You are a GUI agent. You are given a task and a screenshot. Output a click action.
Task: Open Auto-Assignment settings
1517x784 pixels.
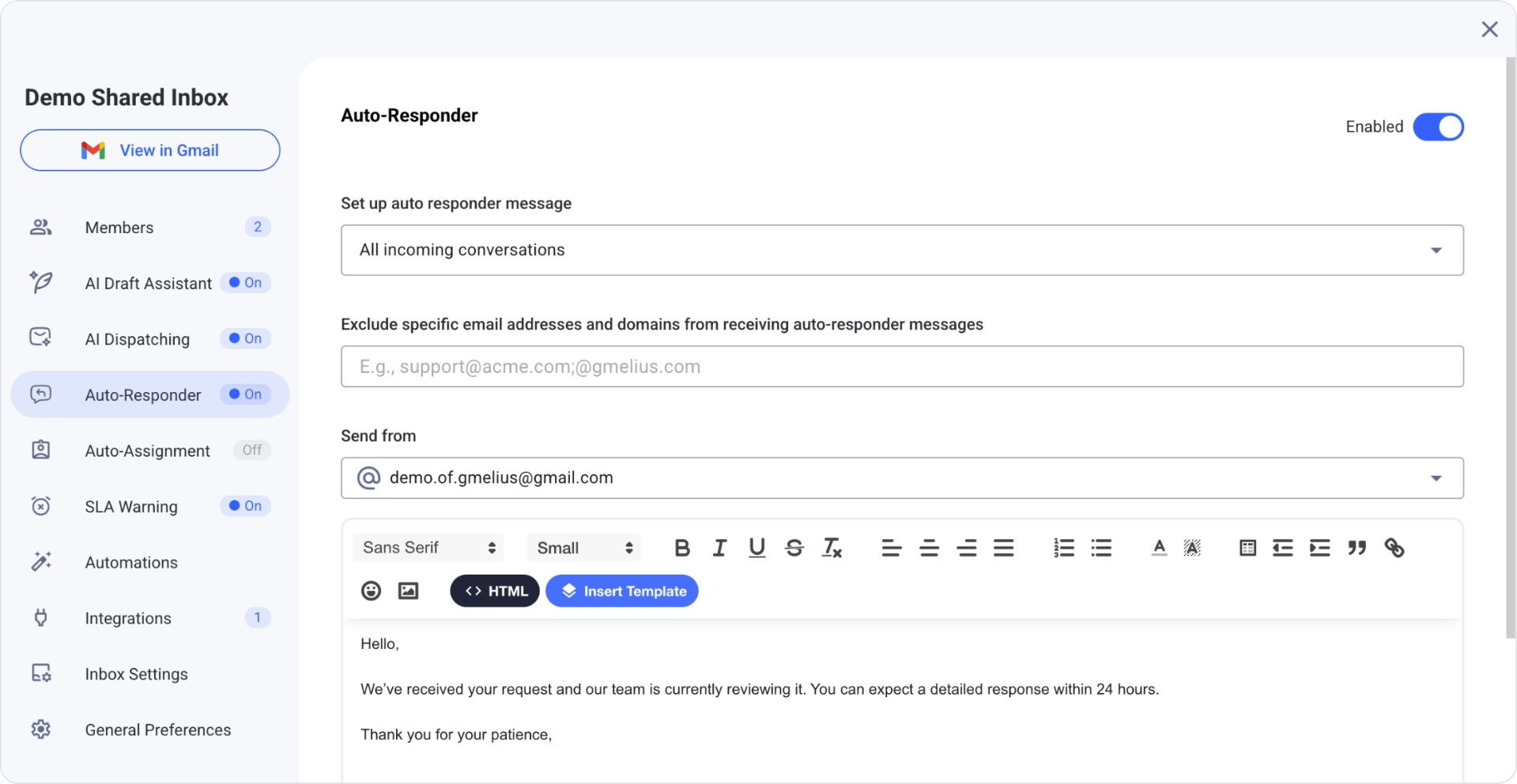pos(150,450)
